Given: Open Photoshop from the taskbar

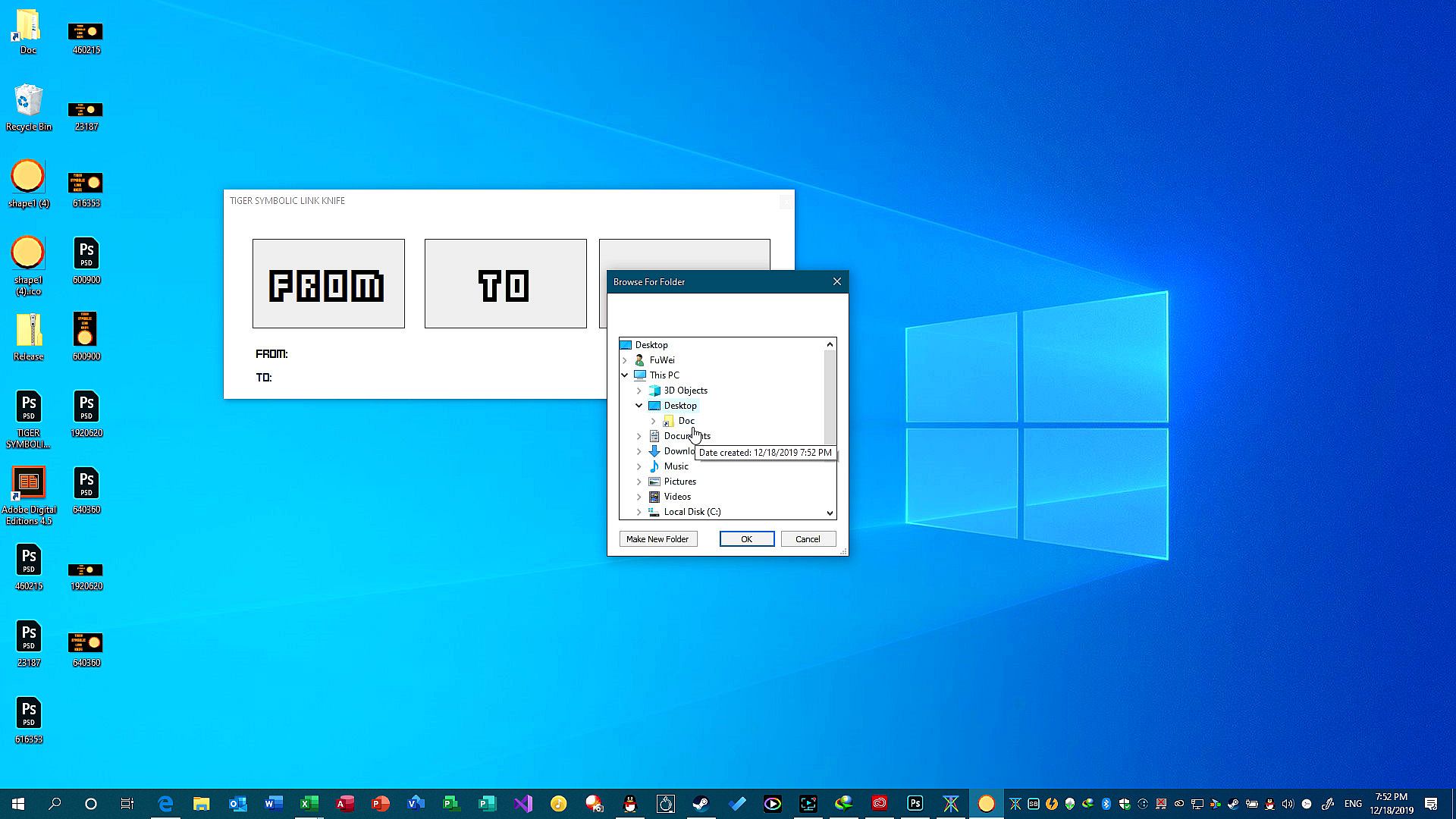Looking at the screenshot, I should pos(915,804).
